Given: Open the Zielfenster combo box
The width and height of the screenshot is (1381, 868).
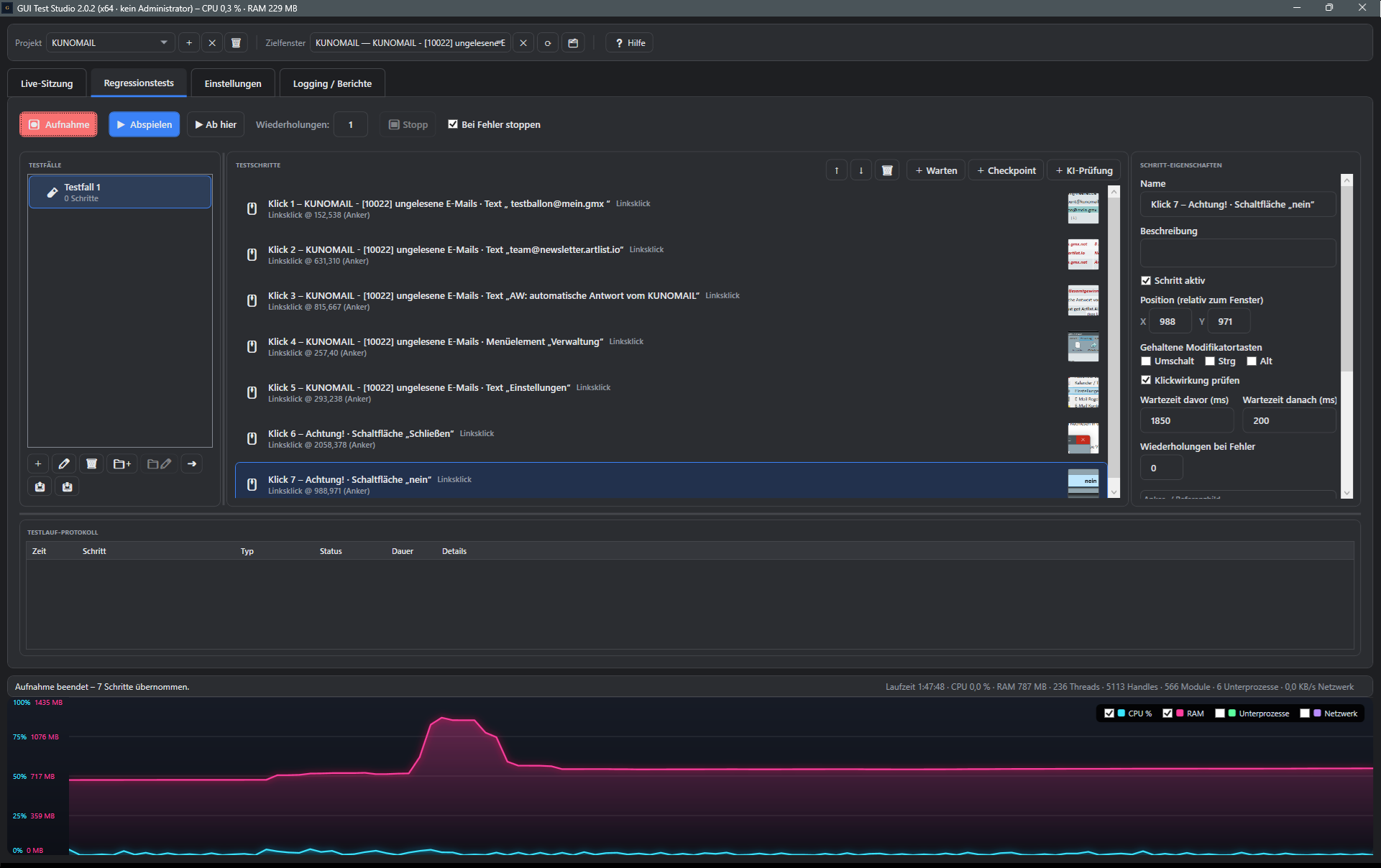Looking at the screenshot, I should coord(410,43).
